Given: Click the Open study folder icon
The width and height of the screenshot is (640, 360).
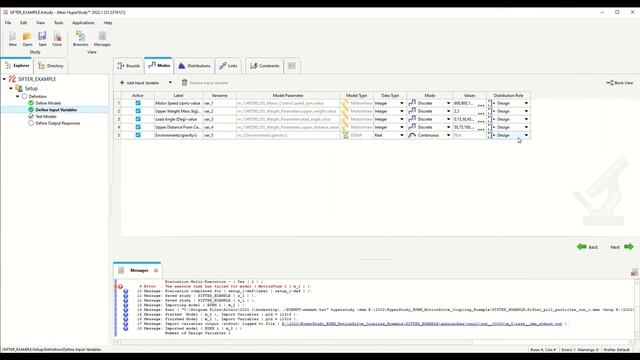Looking at the screenshot, I should (27, 36).
